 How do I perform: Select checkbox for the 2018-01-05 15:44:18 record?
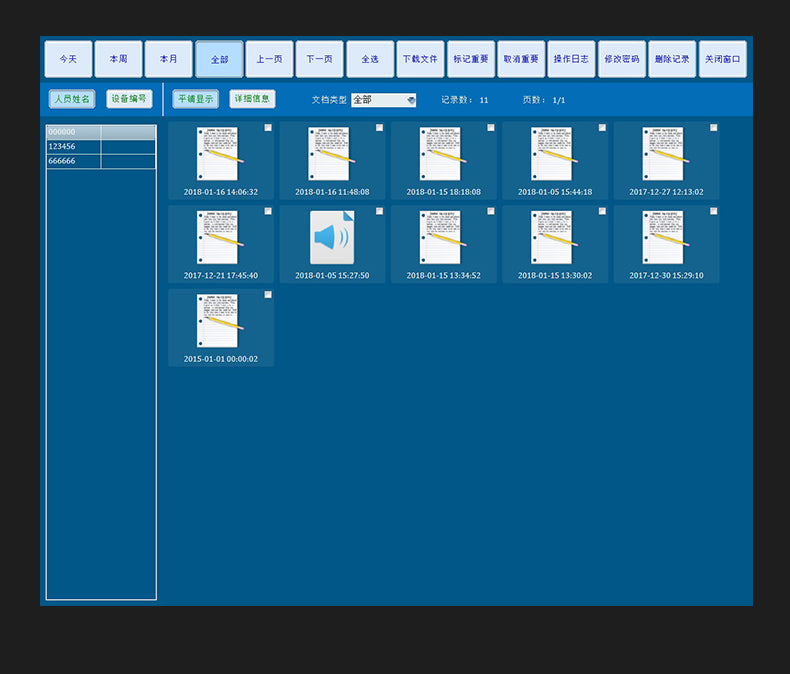click(x=602, y=128)
